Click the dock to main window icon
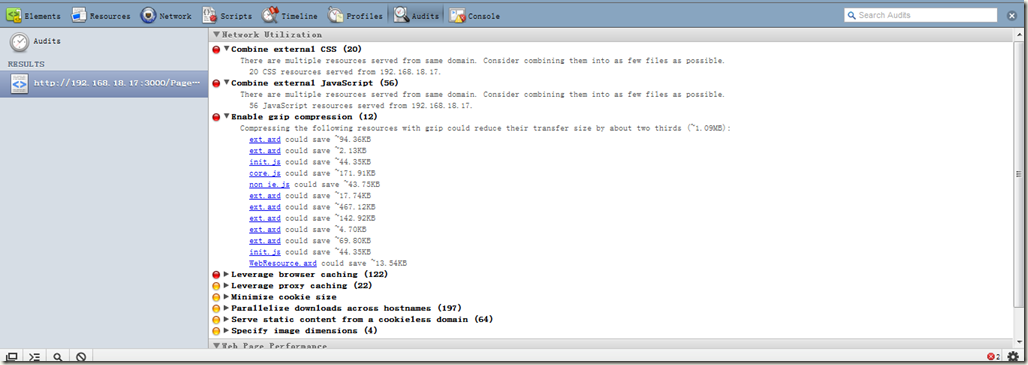This screenshot has width=1028, height=365. pyautogui.click(x=12, y=357)
